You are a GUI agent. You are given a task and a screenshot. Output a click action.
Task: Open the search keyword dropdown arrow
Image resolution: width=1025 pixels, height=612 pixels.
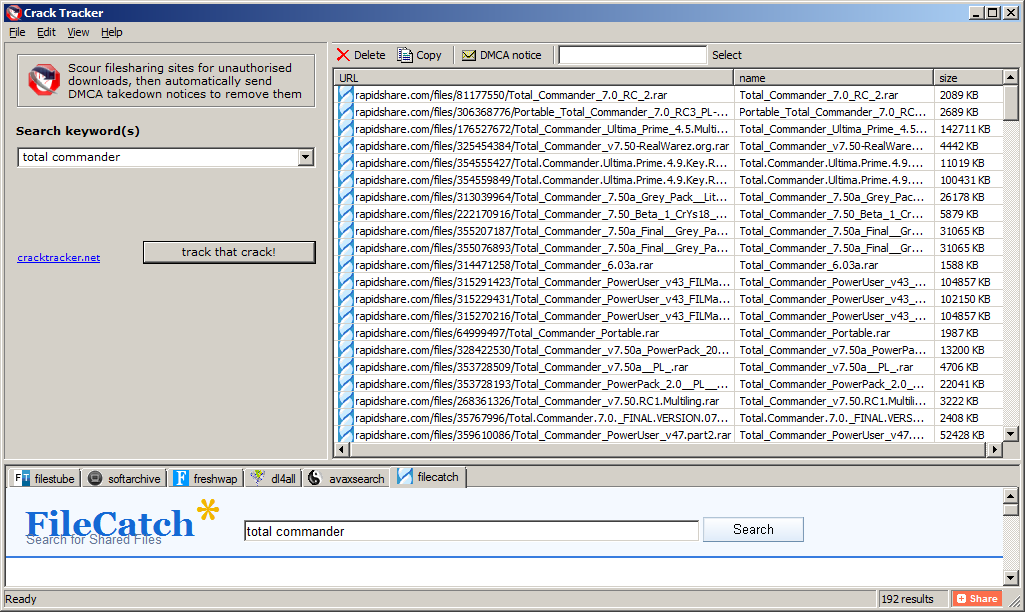(305, 158)
